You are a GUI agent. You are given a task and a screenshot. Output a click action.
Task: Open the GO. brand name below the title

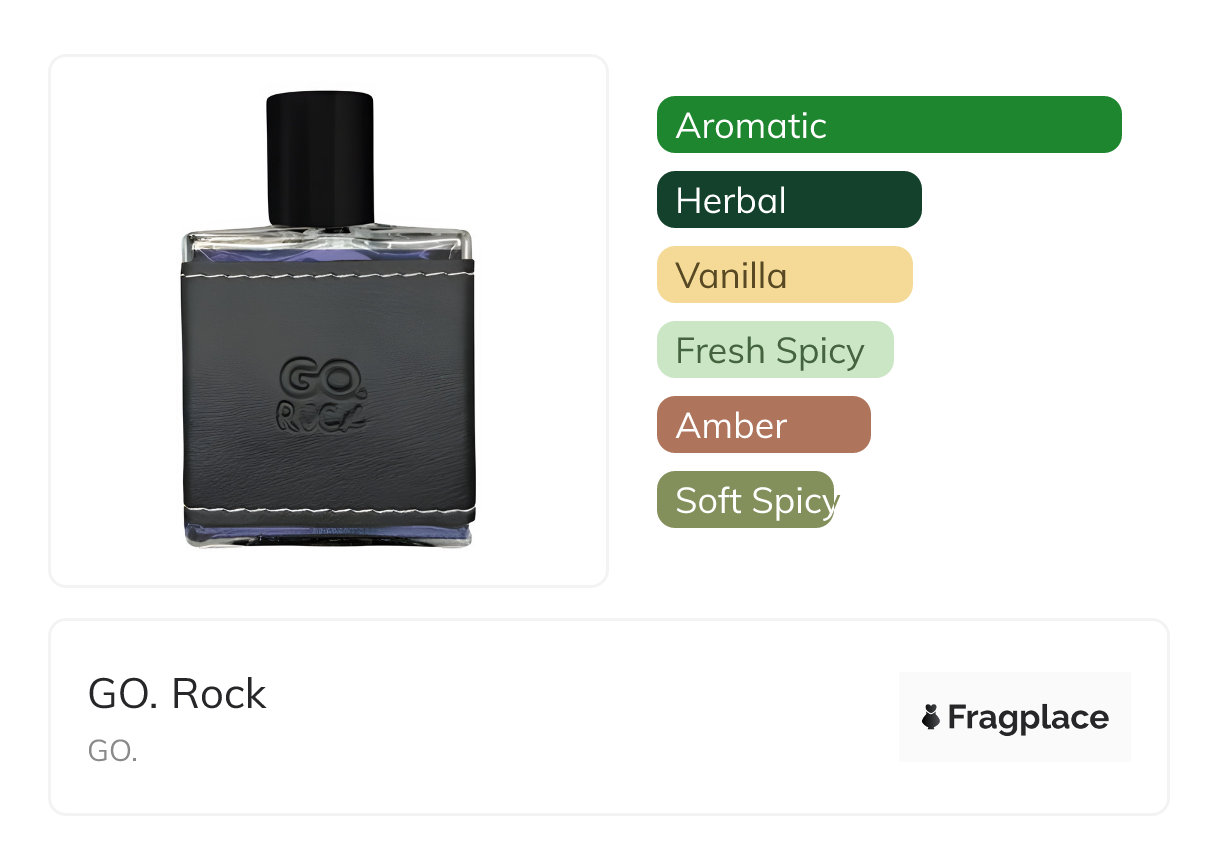coord(112,751)
